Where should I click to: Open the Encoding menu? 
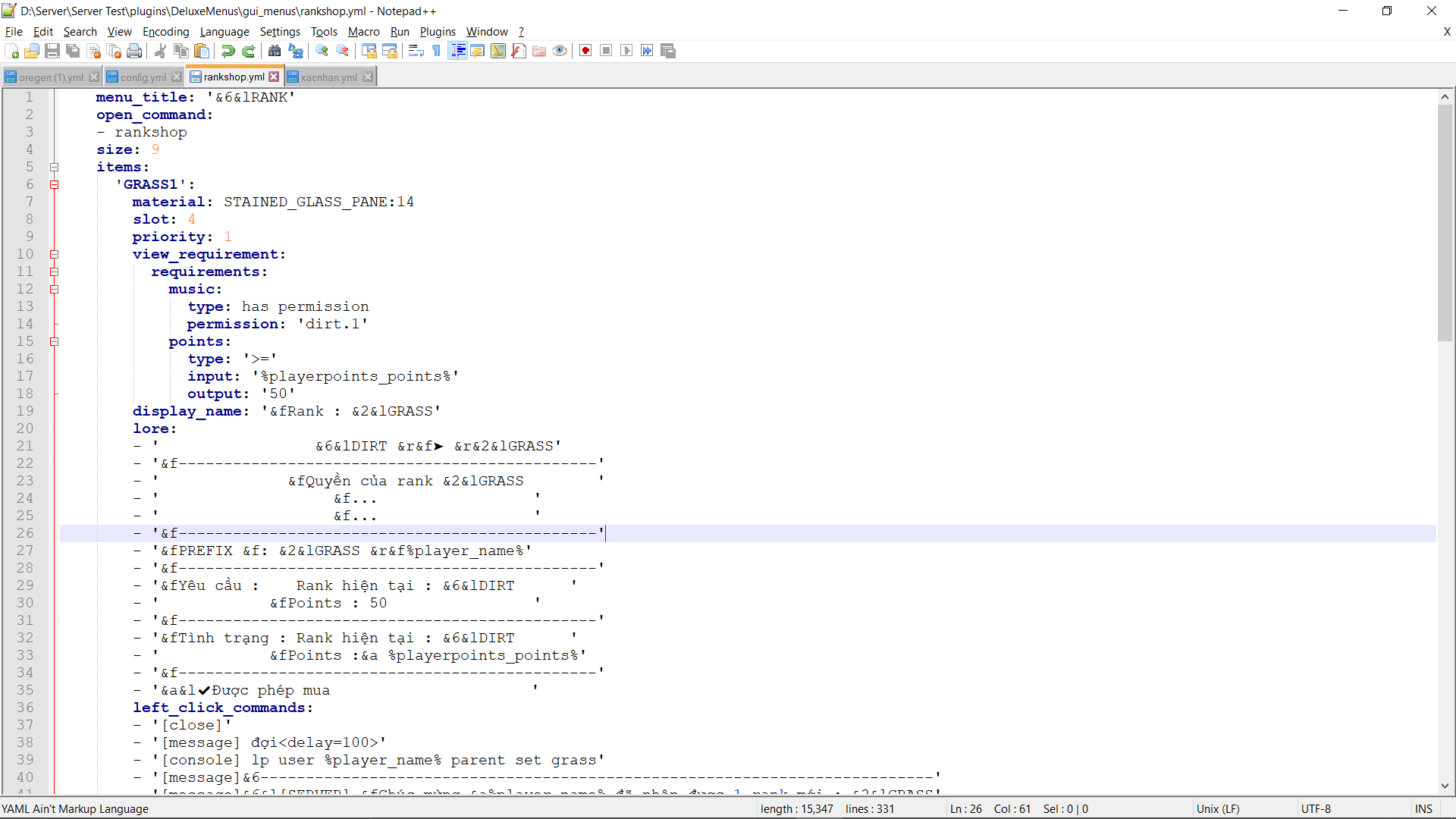pyautogui.click(x=165, y=31)
